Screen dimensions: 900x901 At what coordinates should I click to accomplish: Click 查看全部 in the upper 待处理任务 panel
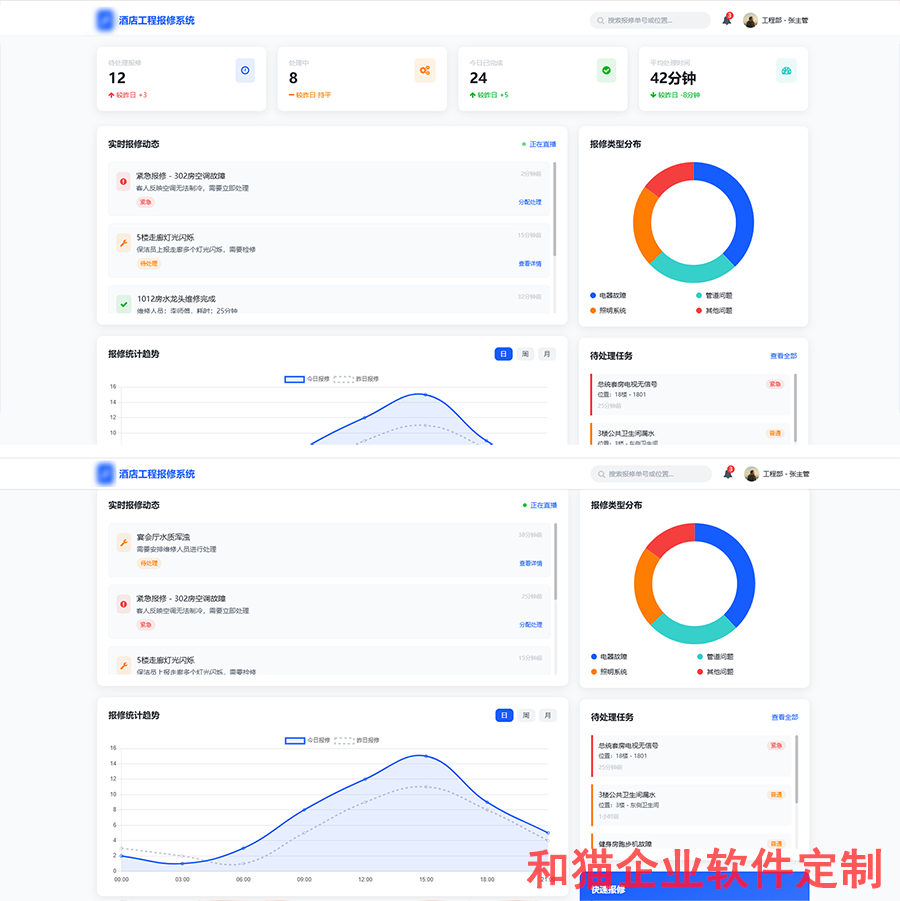tap(783, 356)
